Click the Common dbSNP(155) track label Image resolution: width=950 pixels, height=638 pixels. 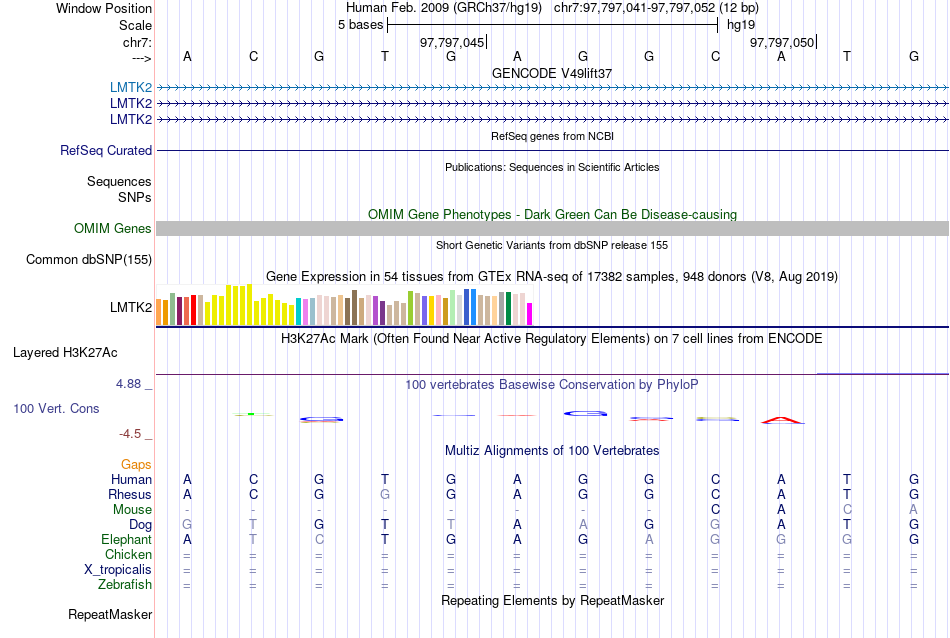pyautogui.click(x=89, y=259)
